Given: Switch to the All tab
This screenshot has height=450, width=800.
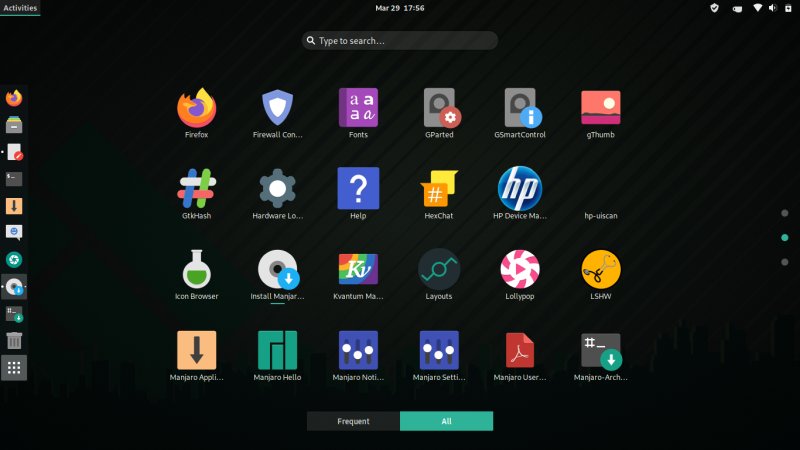Looking at the screenshot, I should tap(446, 421).
